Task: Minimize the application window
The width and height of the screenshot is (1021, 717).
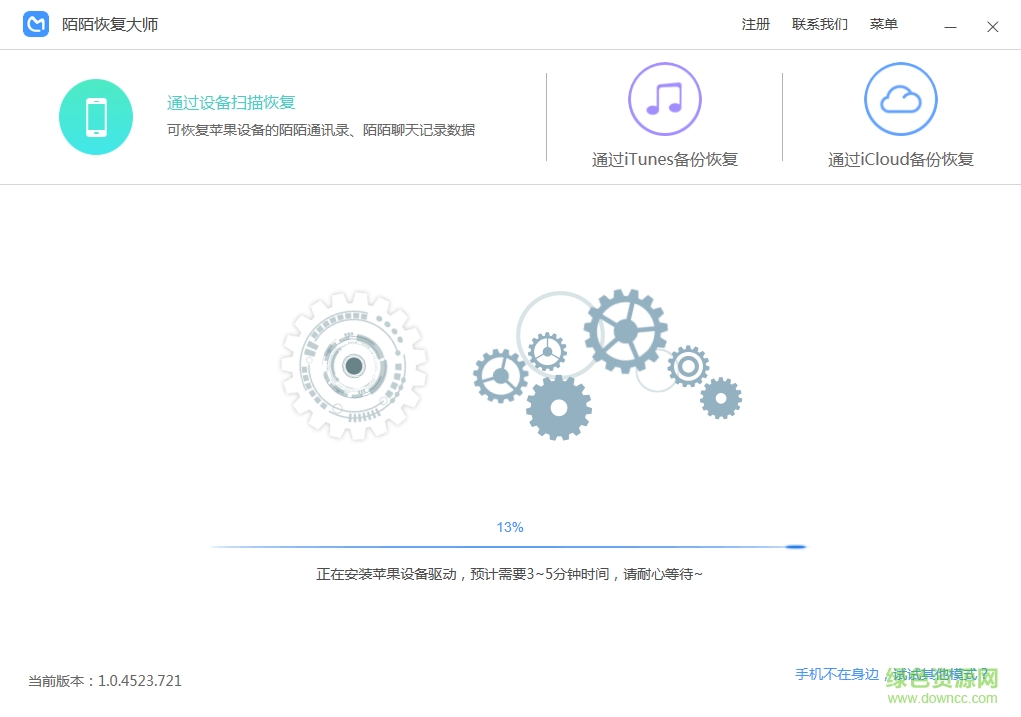Action: click(x=951, y=25)
